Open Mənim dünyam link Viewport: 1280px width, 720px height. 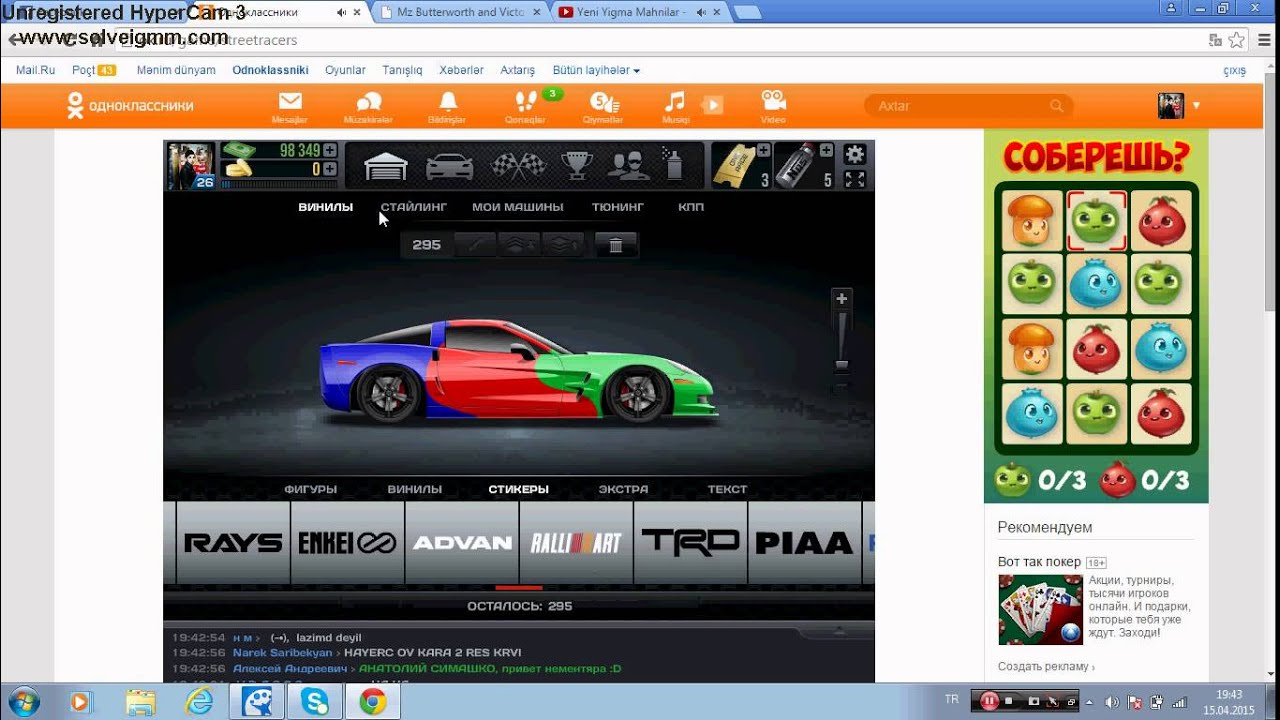(176, 70)
